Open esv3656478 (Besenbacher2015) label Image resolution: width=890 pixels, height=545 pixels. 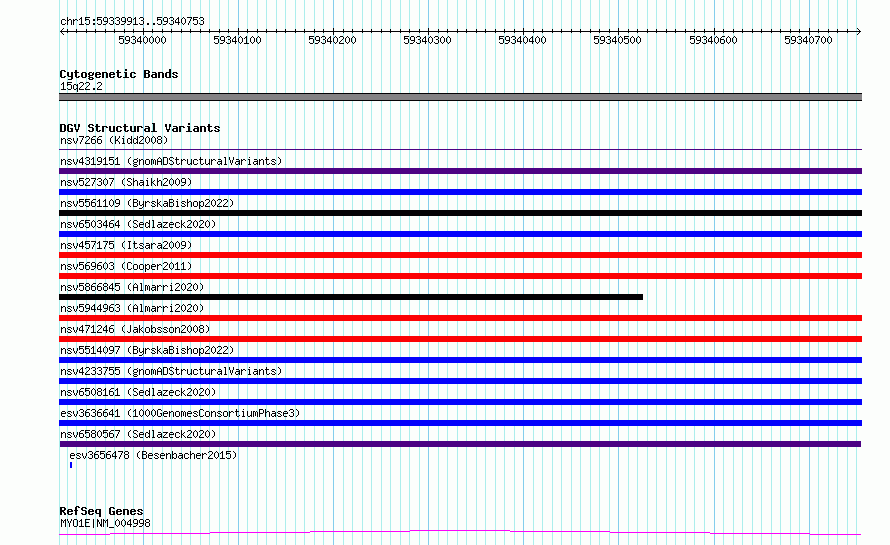pyautogui.click(x=153, y=455)
